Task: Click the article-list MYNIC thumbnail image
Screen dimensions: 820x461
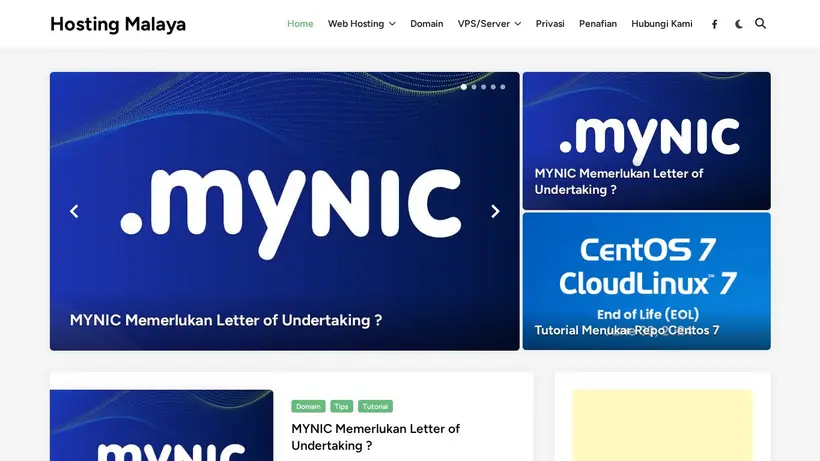Action: 162,425
